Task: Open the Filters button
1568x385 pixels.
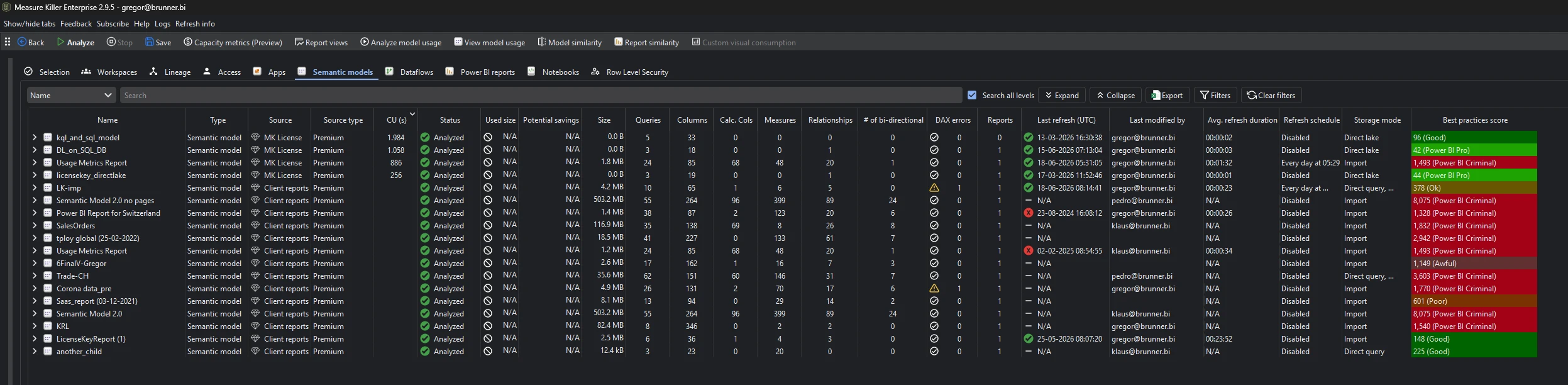Action: pos(1215,95)
